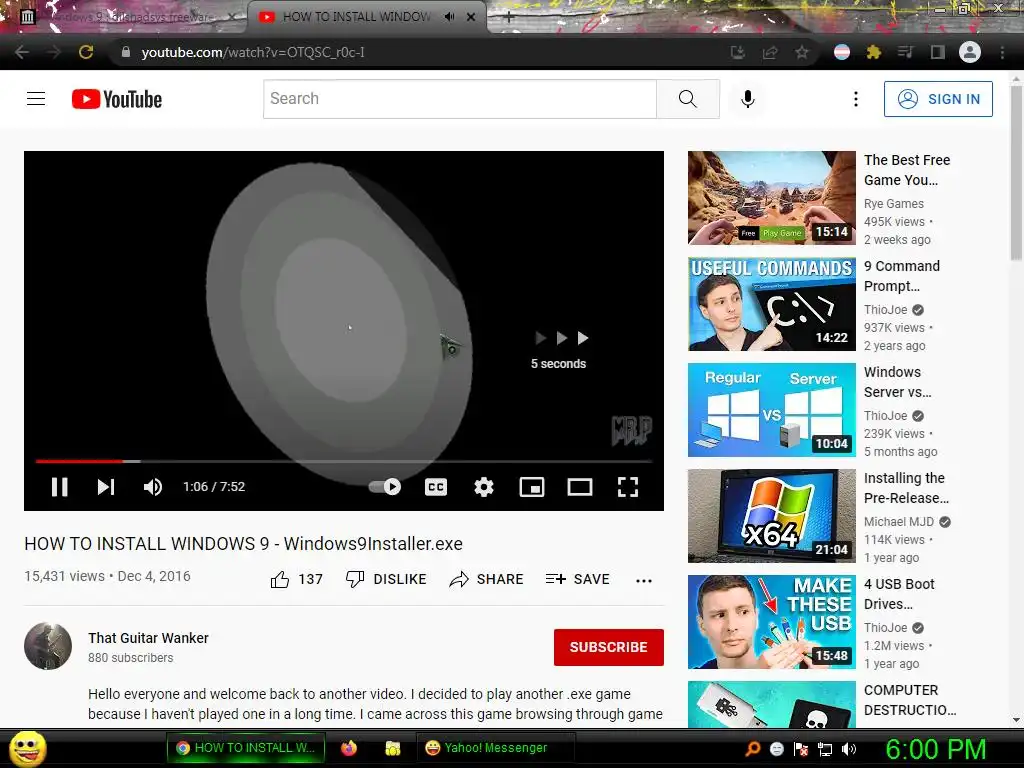
Task: Open COMPUTER DESTRUCTION video title
Action: (910, 700)
